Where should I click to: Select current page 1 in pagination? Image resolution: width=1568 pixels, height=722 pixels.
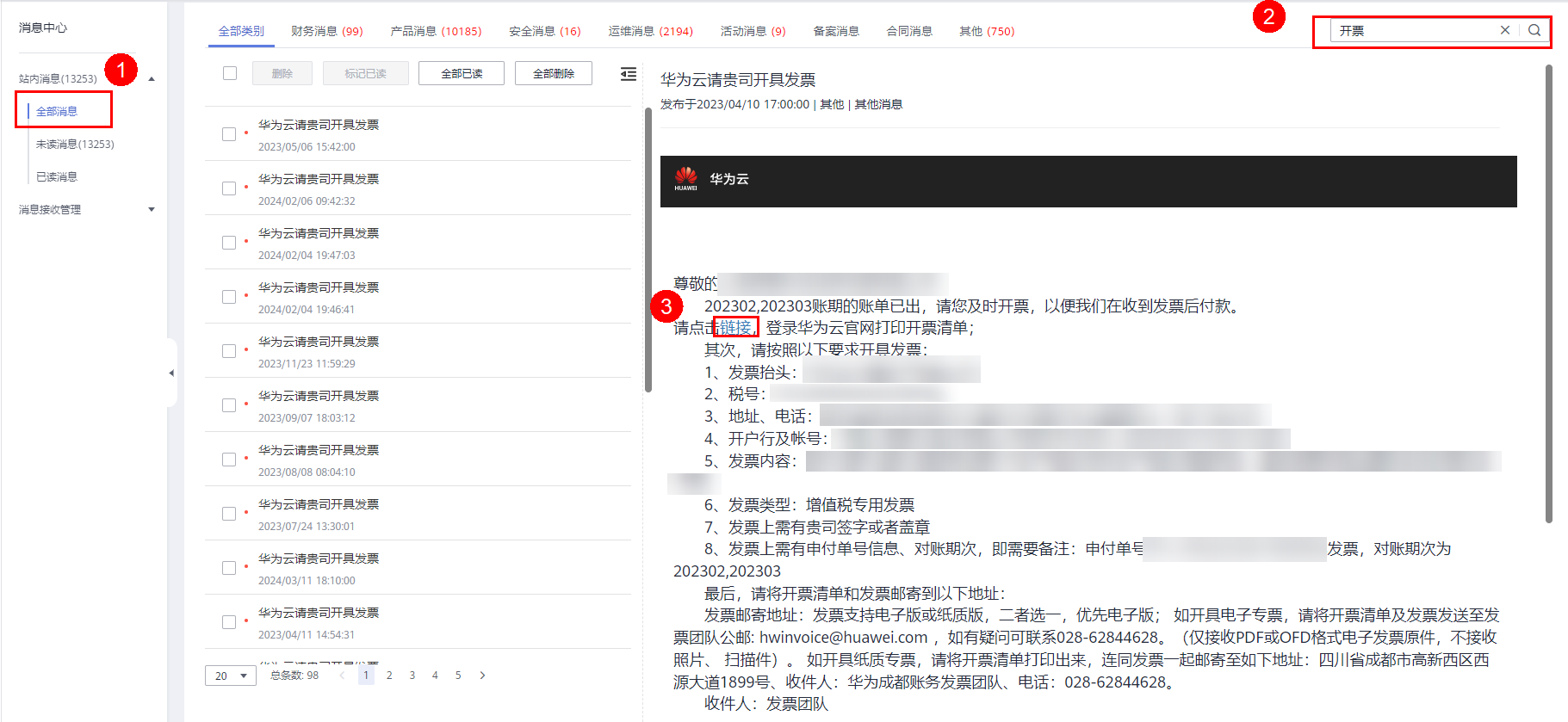click(366, 676)
